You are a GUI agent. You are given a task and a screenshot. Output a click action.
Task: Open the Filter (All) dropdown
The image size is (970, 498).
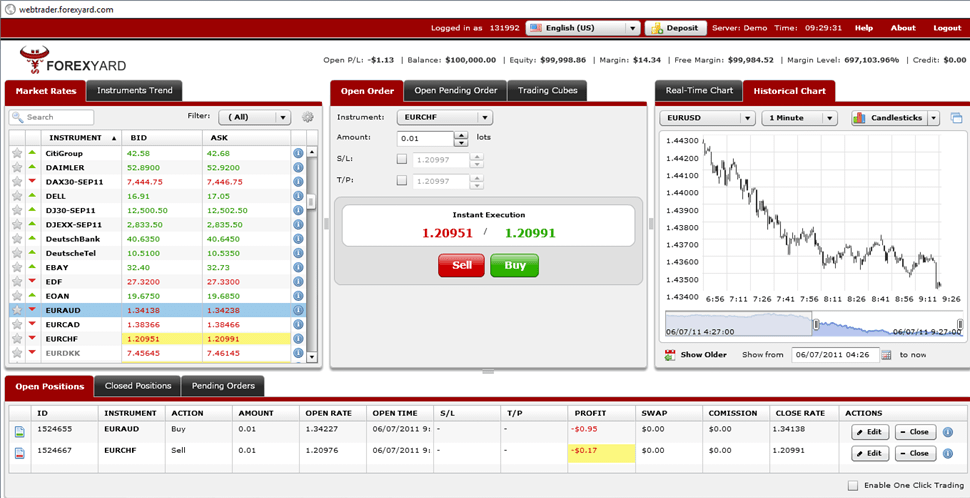(254, 117)
